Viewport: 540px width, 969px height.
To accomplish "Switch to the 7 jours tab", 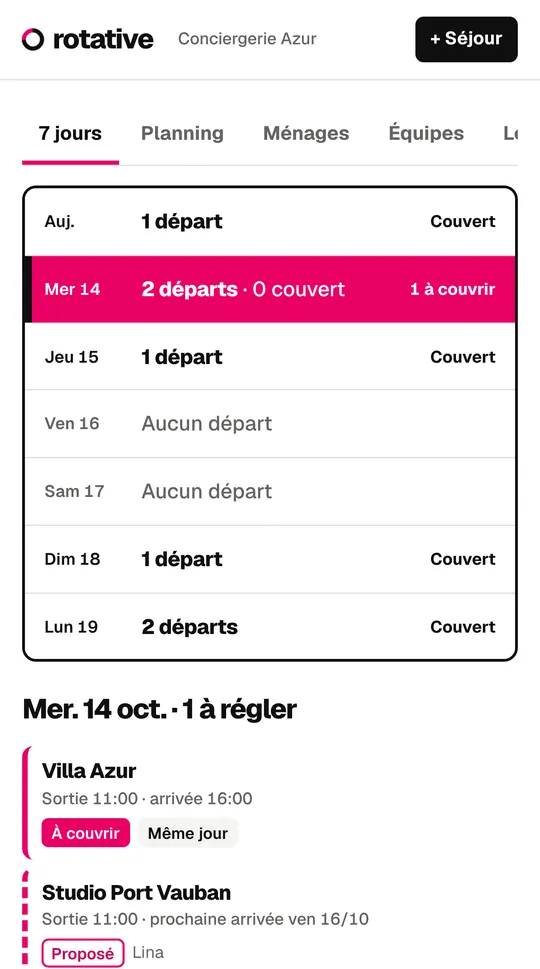I will 70,133.
